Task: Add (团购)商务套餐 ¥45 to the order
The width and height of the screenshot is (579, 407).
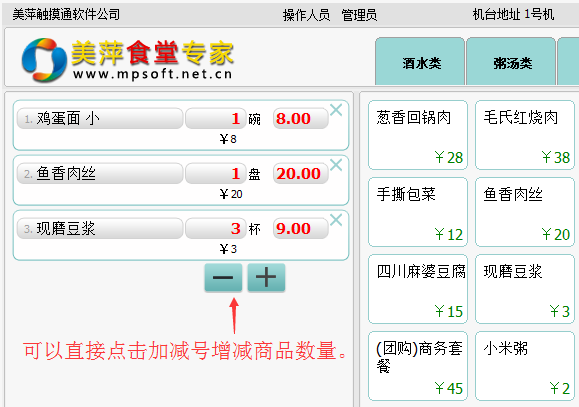Action: [x=418, y=366]
